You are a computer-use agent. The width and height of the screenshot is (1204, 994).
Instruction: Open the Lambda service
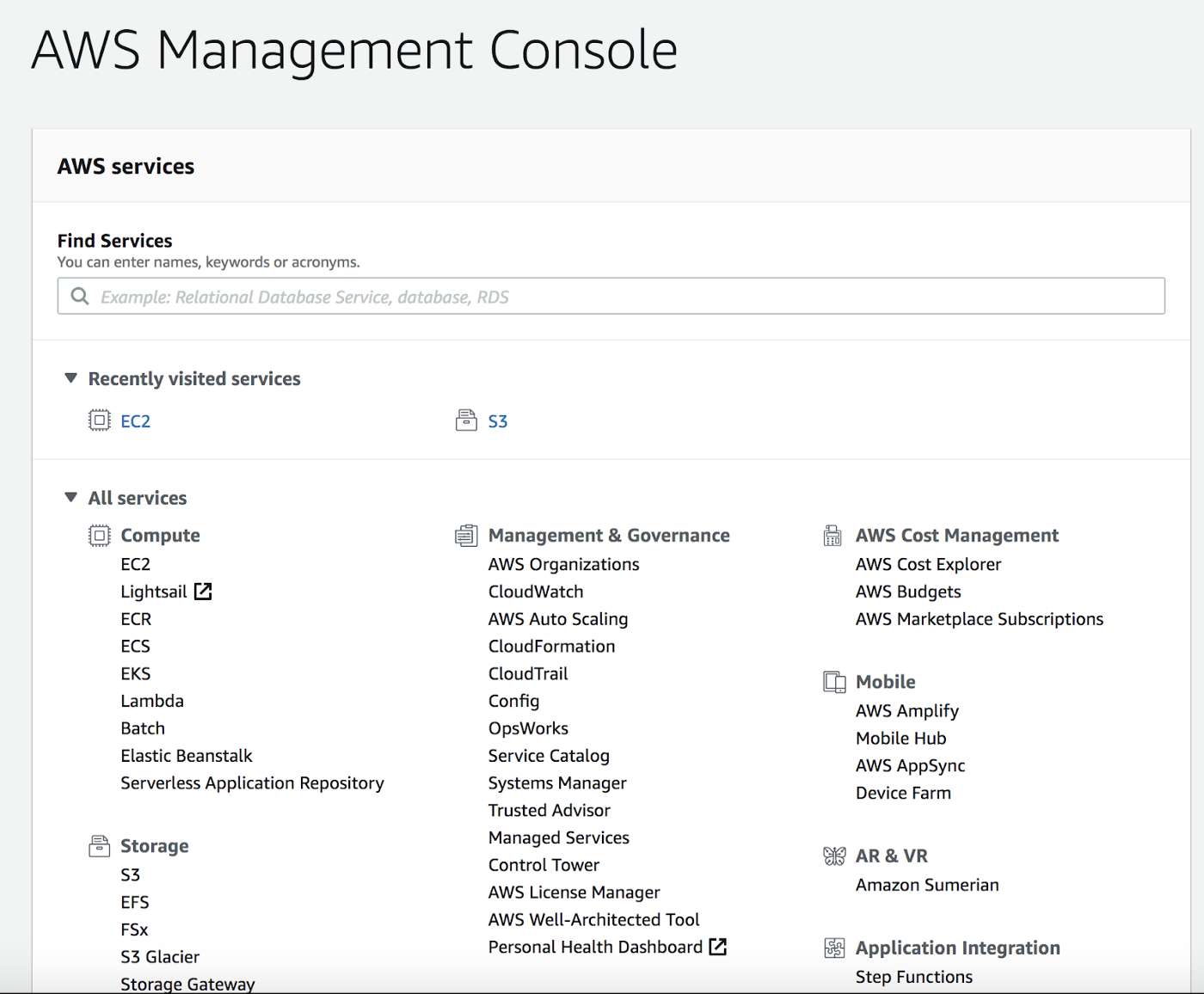pos(152,701)
